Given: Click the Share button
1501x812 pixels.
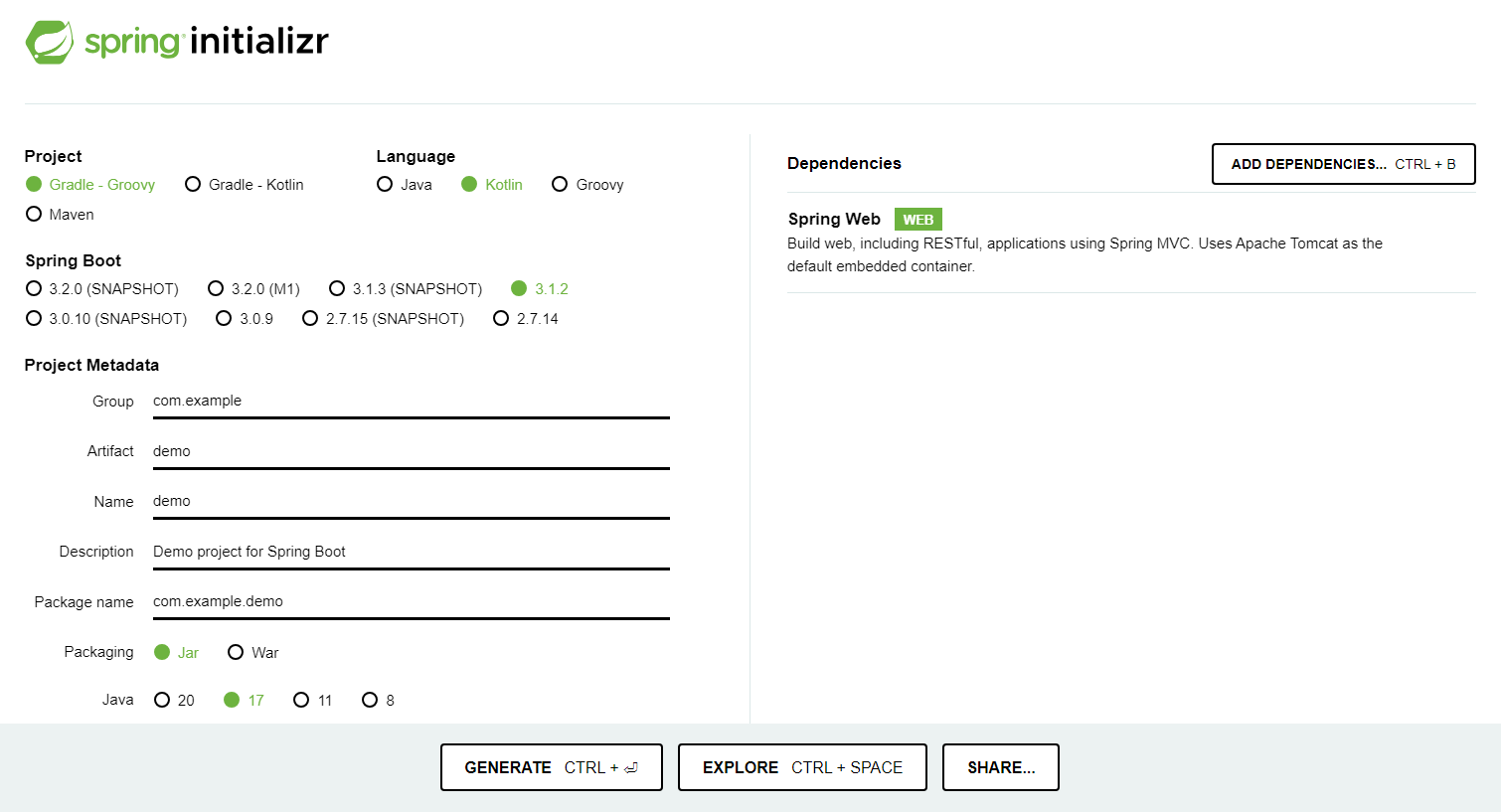Looking at the screenshot, I should click(x=1001, y=767).
